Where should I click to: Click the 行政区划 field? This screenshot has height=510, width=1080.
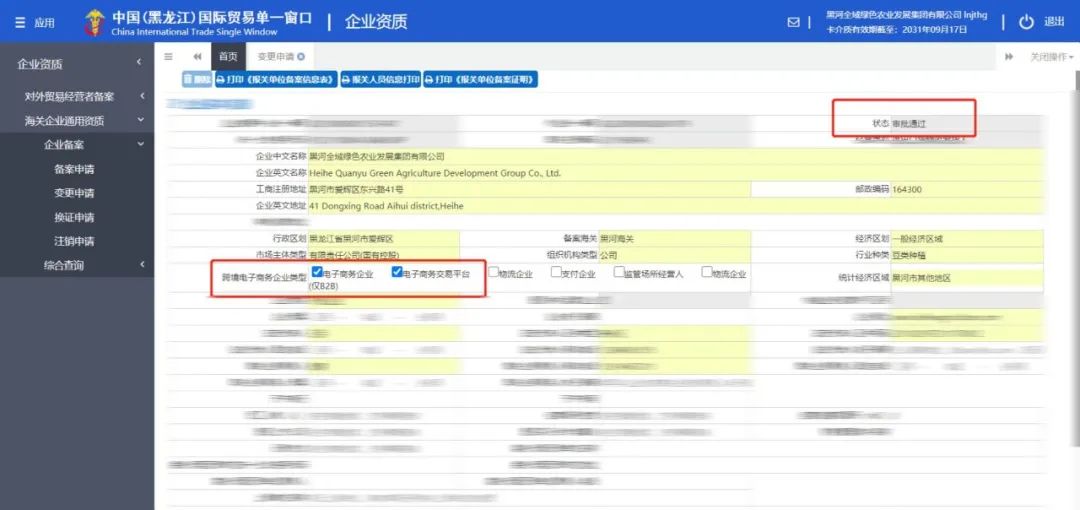384,238
